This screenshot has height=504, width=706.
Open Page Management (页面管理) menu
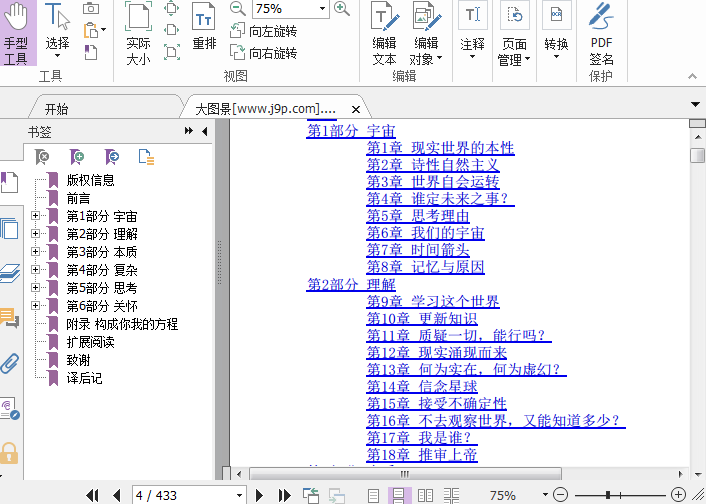point(514,34)
